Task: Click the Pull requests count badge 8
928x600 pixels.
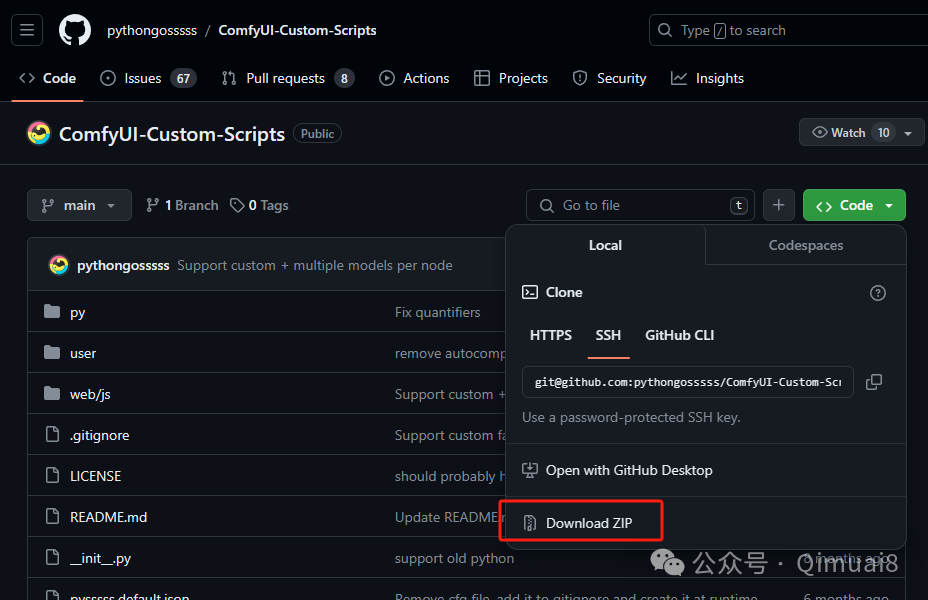Action: 344,79
